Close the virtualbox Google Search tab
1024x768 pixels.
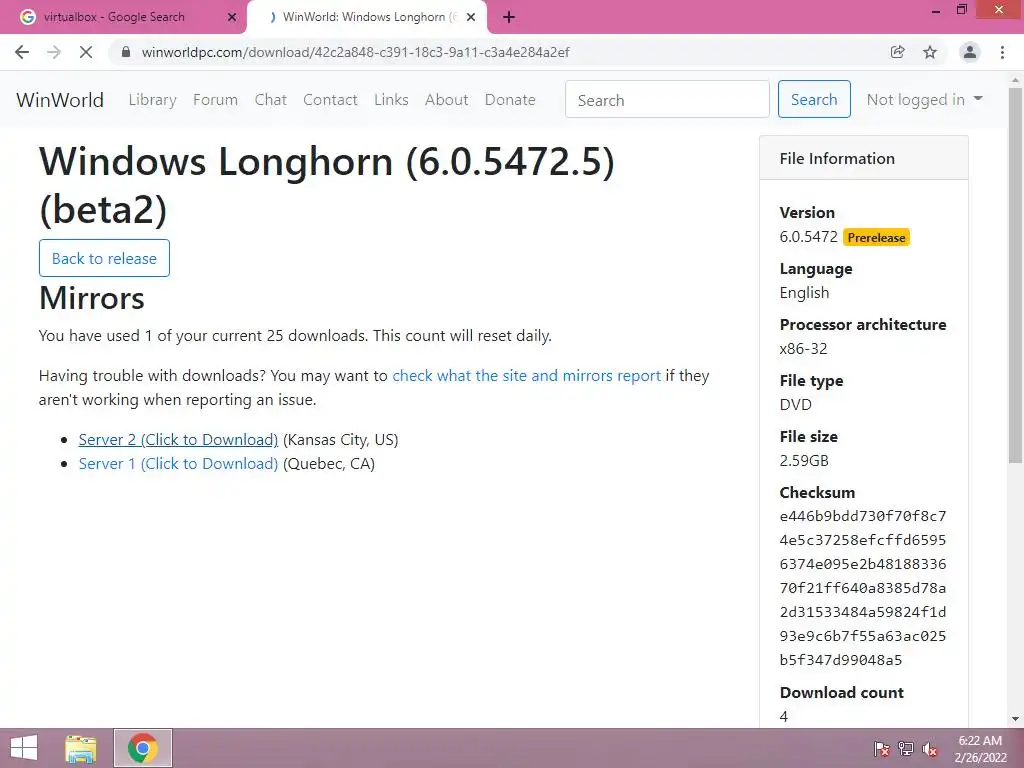point(232,18)
